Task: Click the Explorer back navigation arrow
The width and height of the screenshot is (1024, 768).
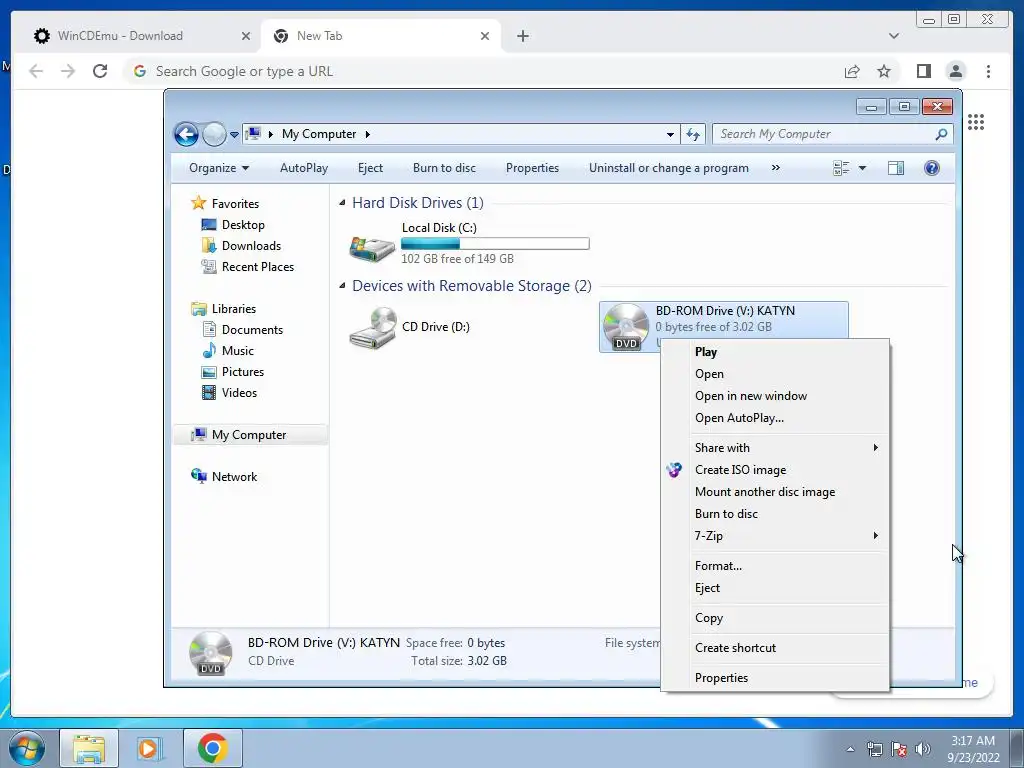Action: pos(186,135)
